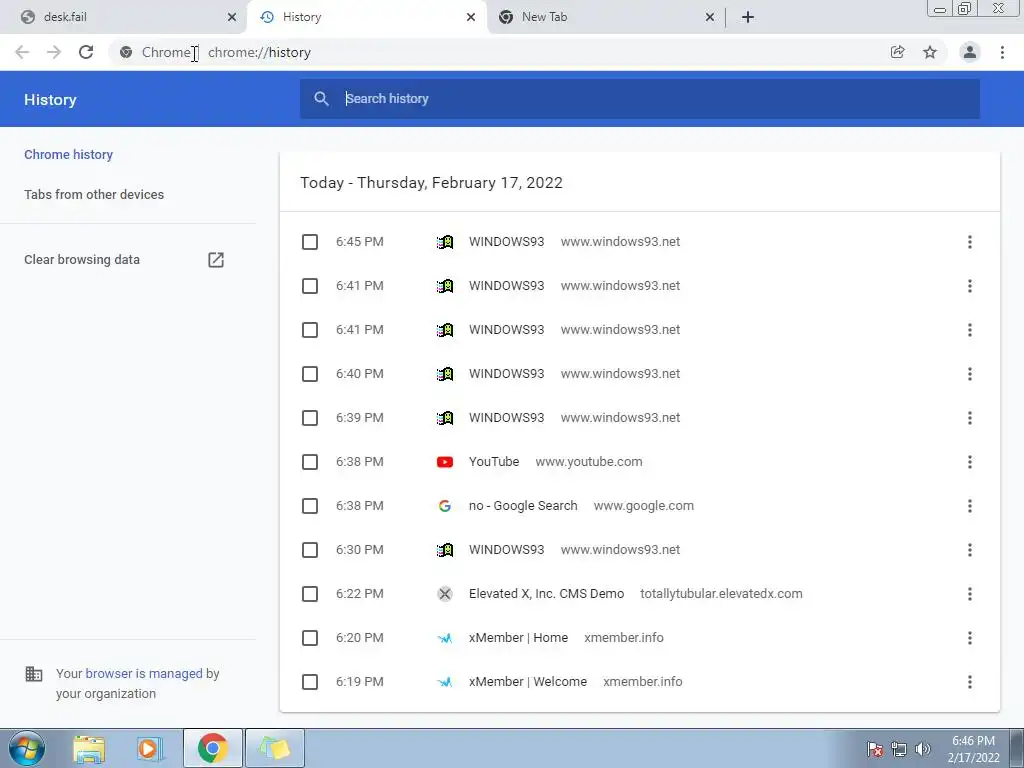Click the Google favicon in the 6:38 PM entry
The height and width of the screenshot is (768, 1024).
tap(445, 505)
